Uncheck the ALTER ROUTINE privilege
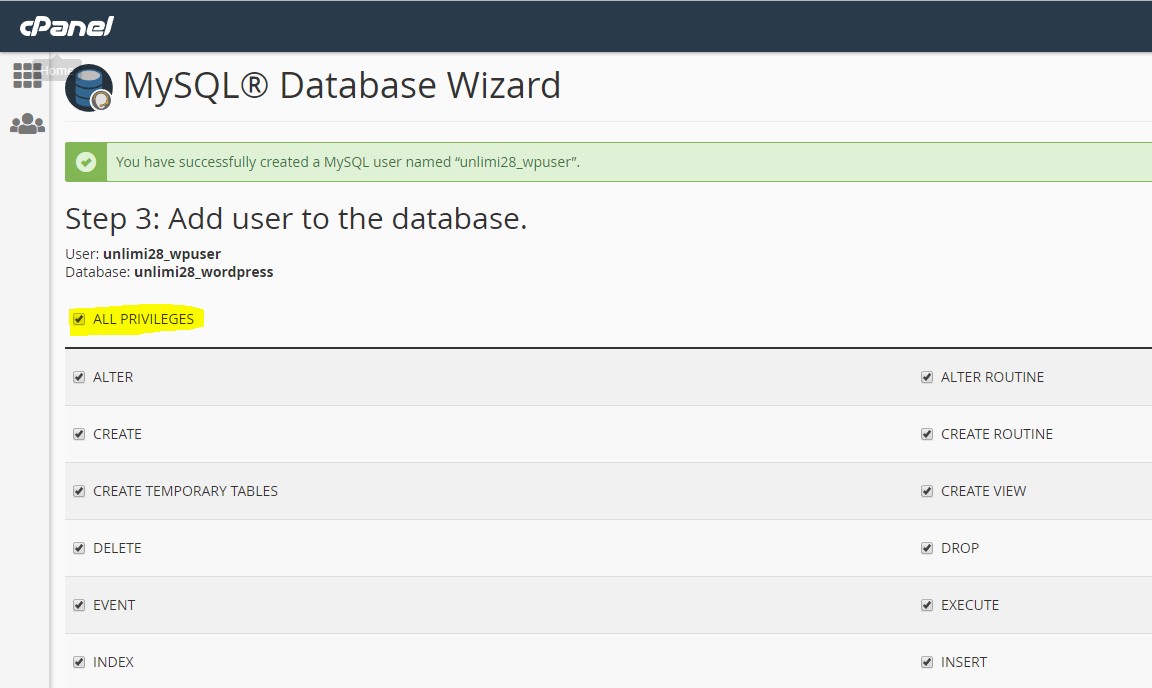Viewport: 1152px width, 688px height. (x=926, y=377)
